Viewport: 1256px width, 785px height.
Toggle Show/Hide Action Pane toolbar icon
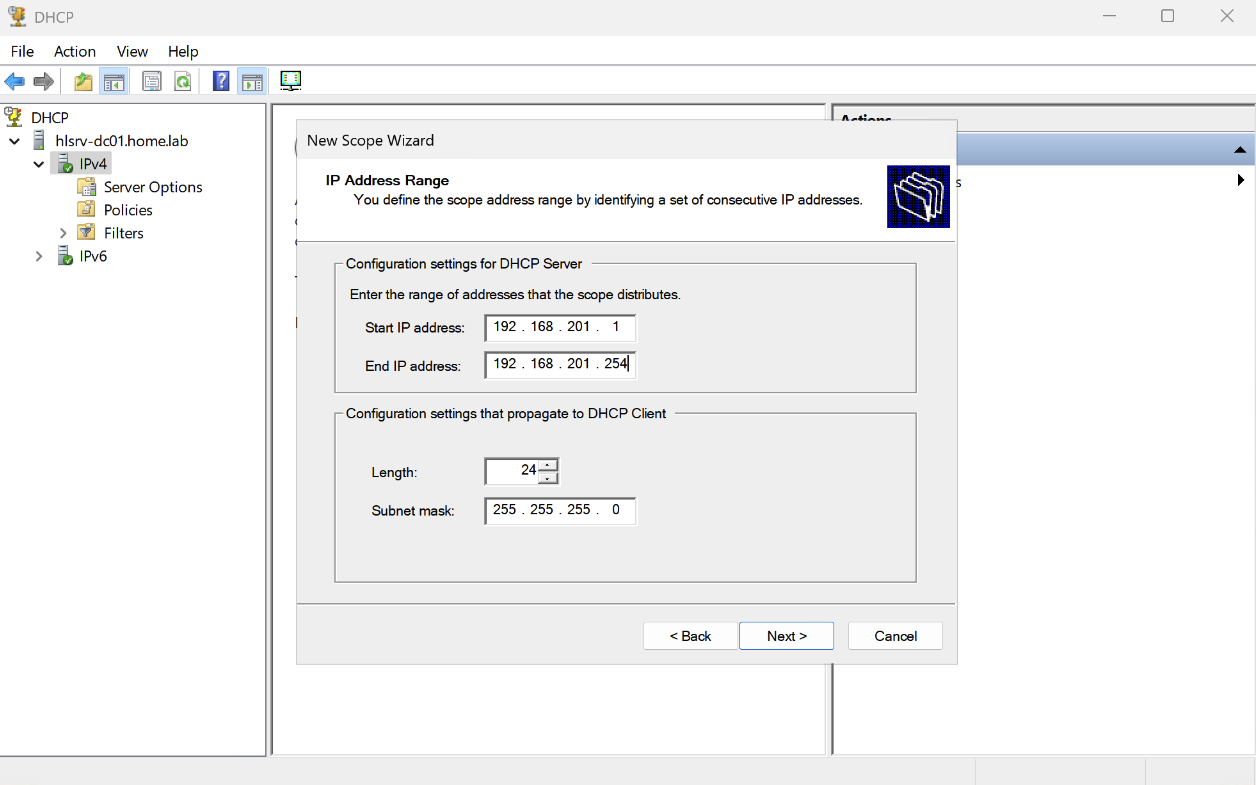coord(252,82)
